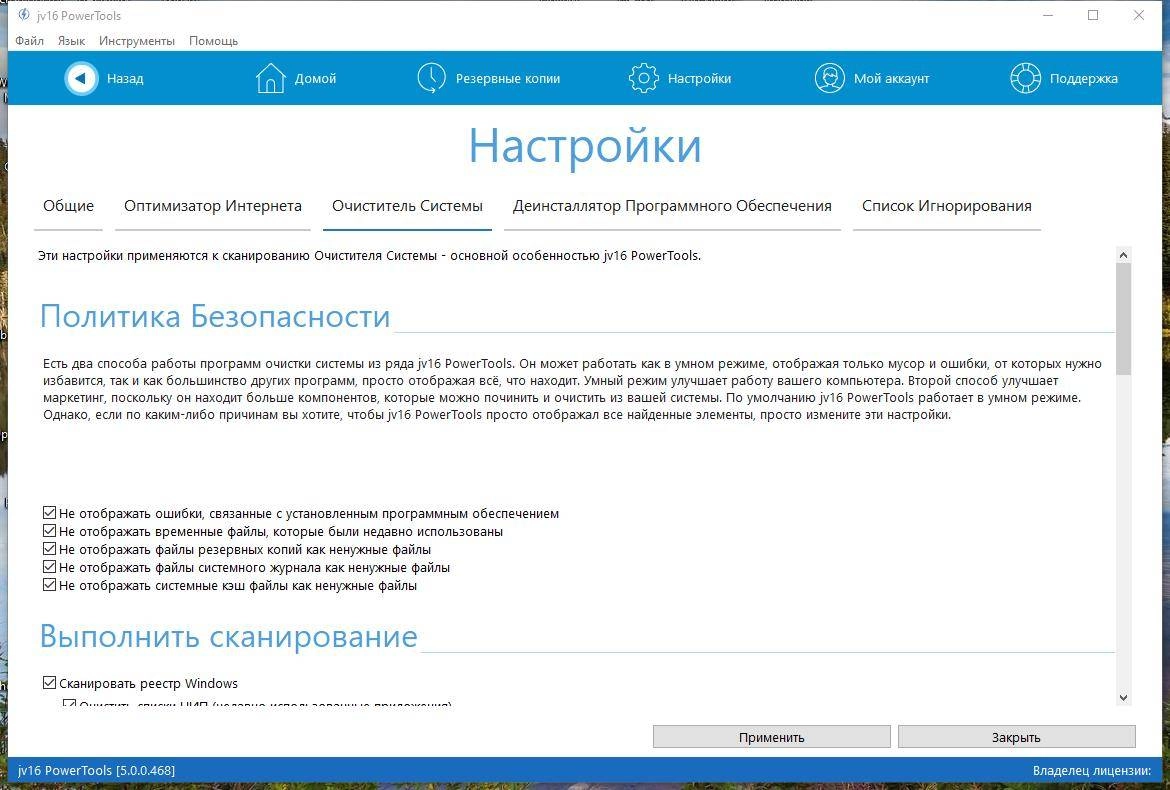
Task: Toggle hiding system cache files as junk
Action: [49, 585]
